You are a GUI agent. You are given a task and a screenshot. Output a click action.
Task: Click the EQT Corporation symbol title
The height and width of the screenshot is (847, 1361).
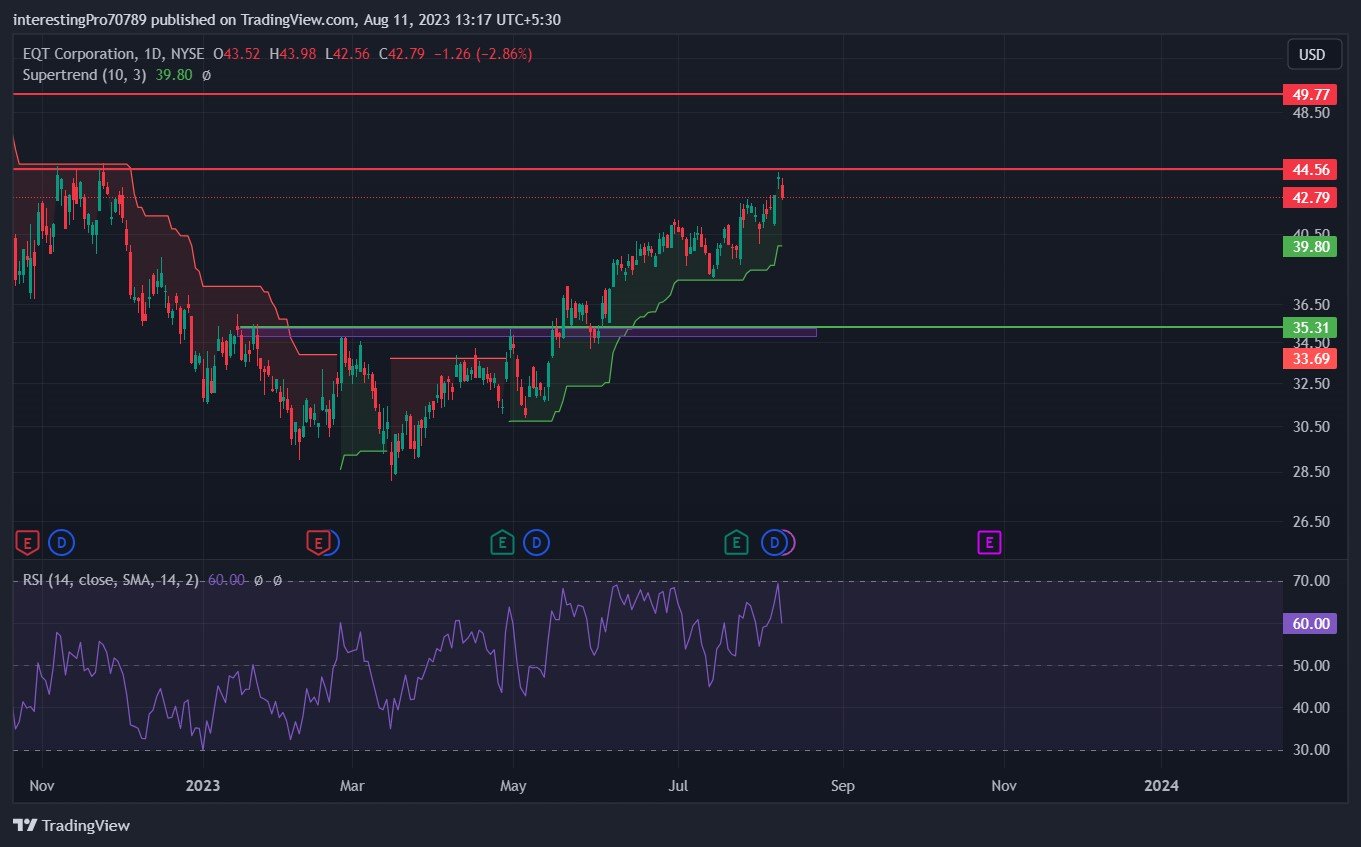pyautogui.click(x=78, y=54)
